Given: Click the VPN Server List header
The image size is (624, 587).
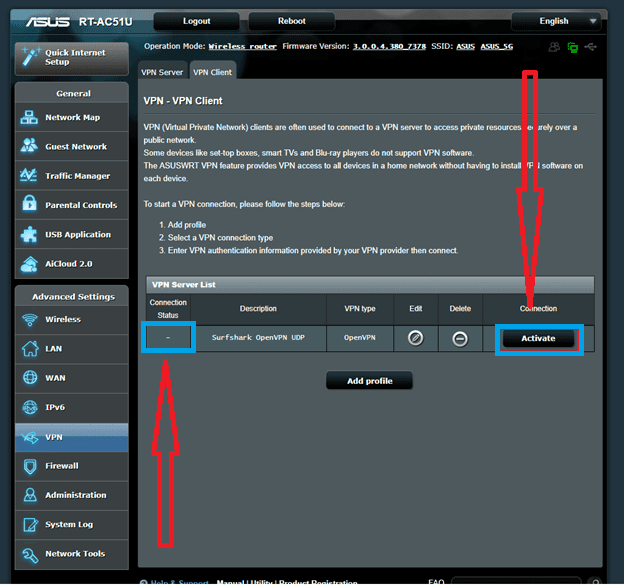Looking at the screenshot, I should coord(370,285).
